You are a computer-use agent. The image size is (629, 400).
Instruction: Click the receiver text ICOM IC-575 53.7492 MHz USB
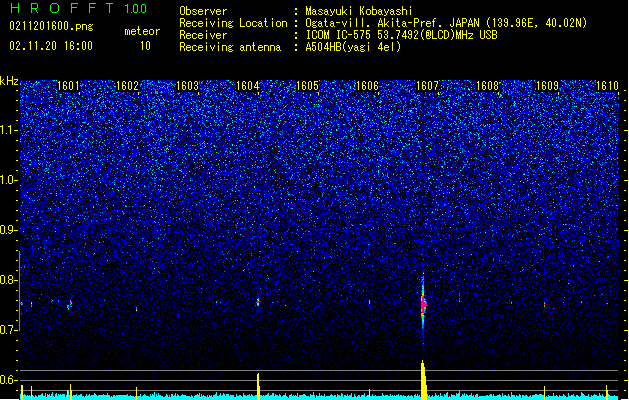tap(402, 35)
